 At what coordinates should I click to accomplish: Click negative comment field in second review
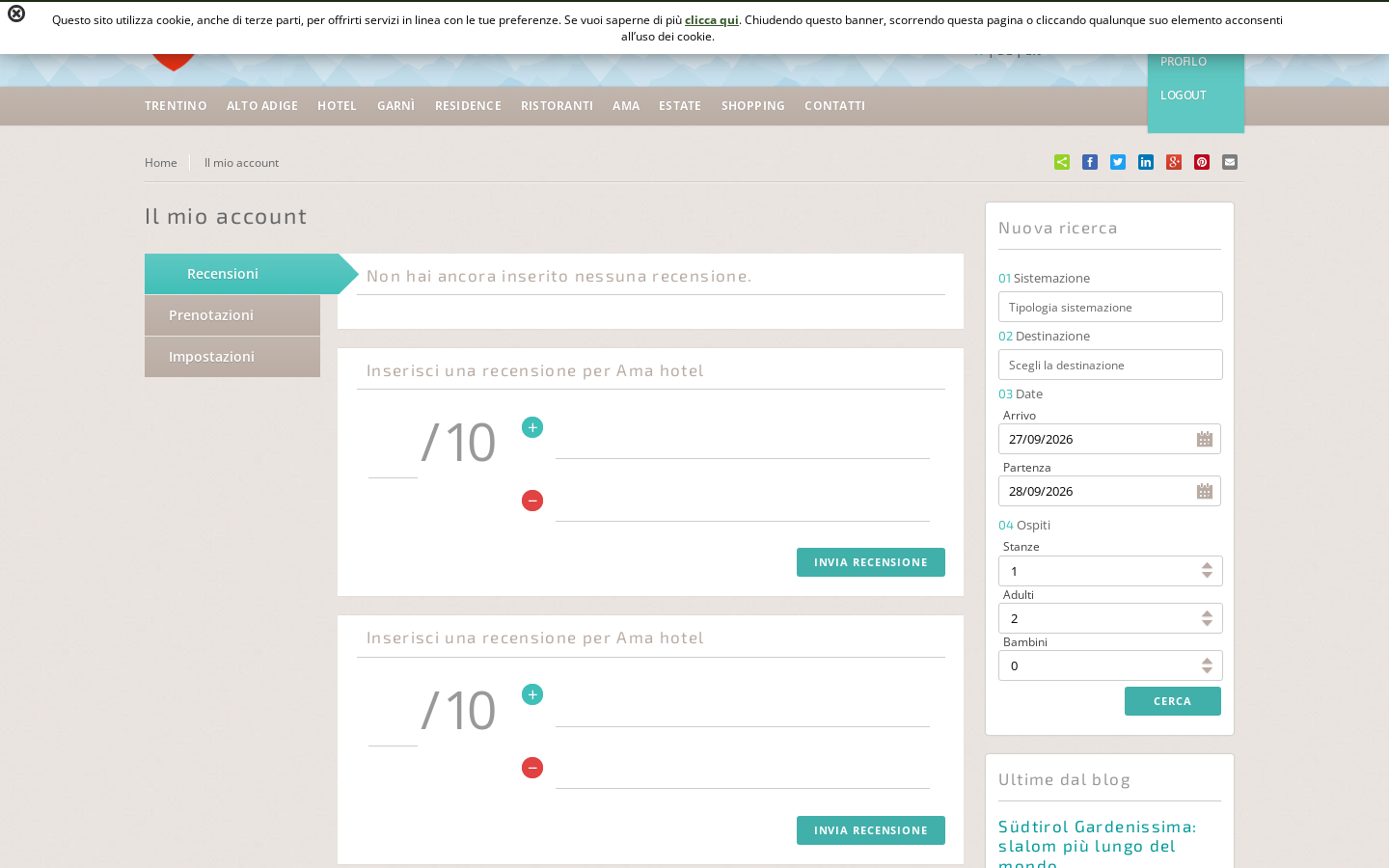tap(743, 769)
